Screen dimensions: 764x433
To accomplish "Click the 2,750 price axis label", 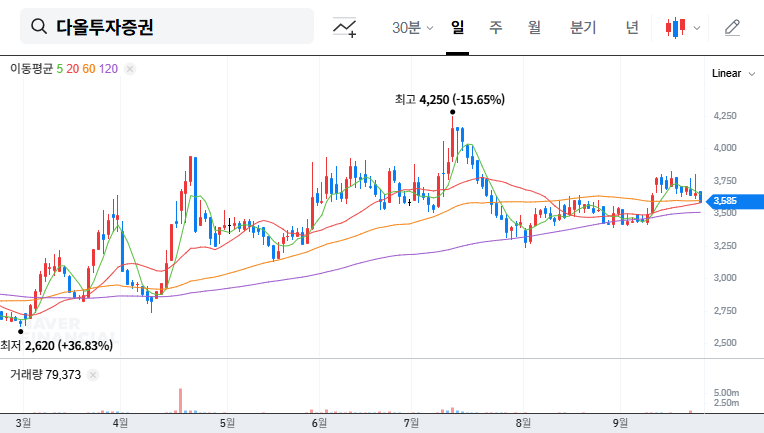I will point(725,310).
